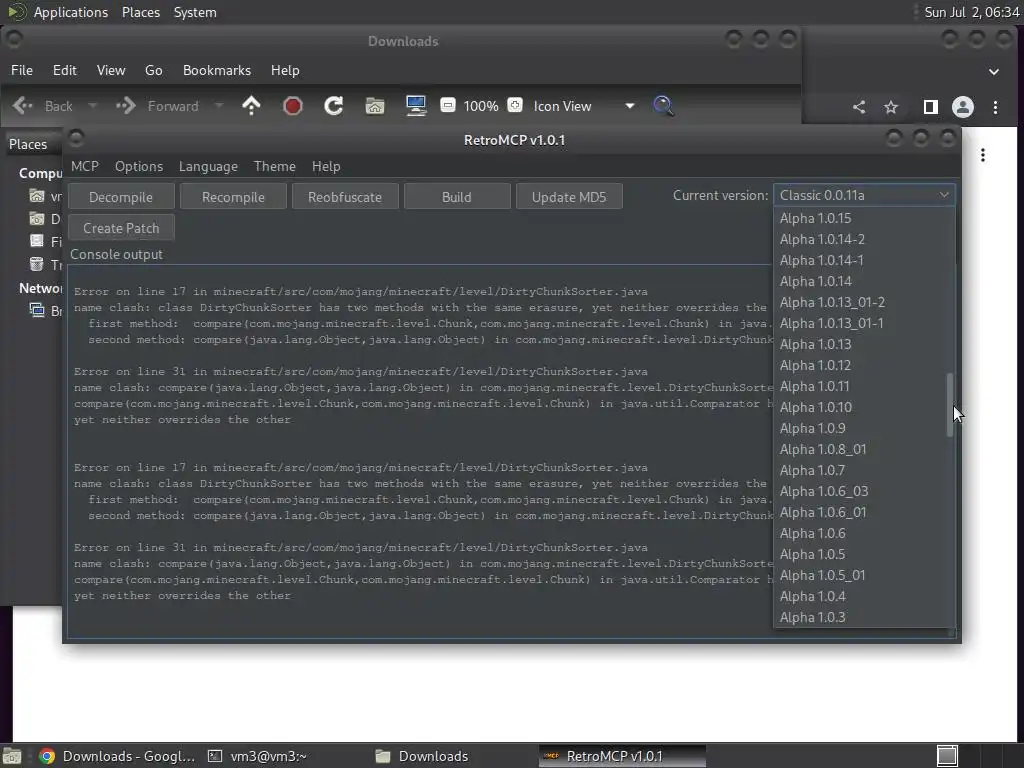The height and width of the screenshot is (768, 1024).
Task: Open Chrome profile avatar icon
Action: coord(963,107)
